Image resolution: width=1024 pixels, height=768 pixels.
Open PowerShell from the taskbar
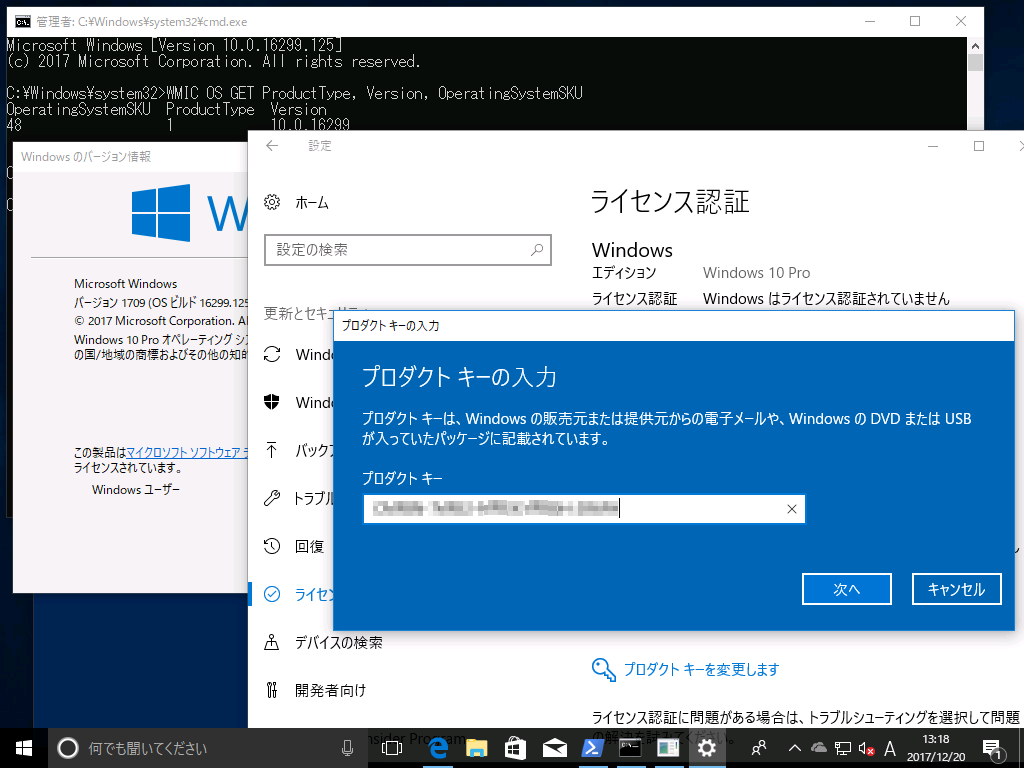coord(592,747)
